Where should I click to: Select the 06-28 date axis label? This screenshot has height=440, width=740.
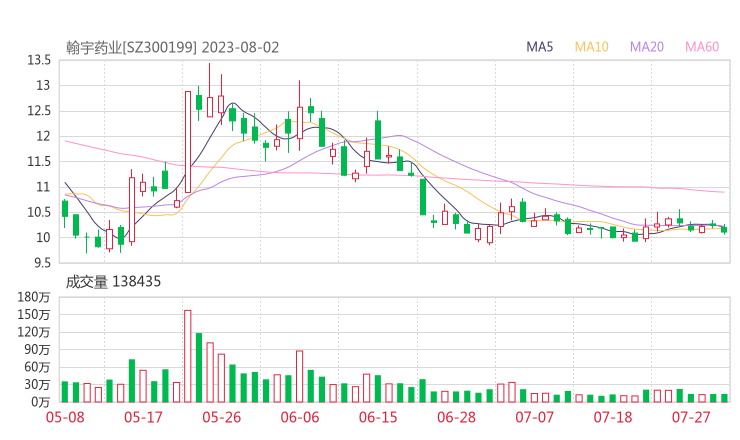456,417
